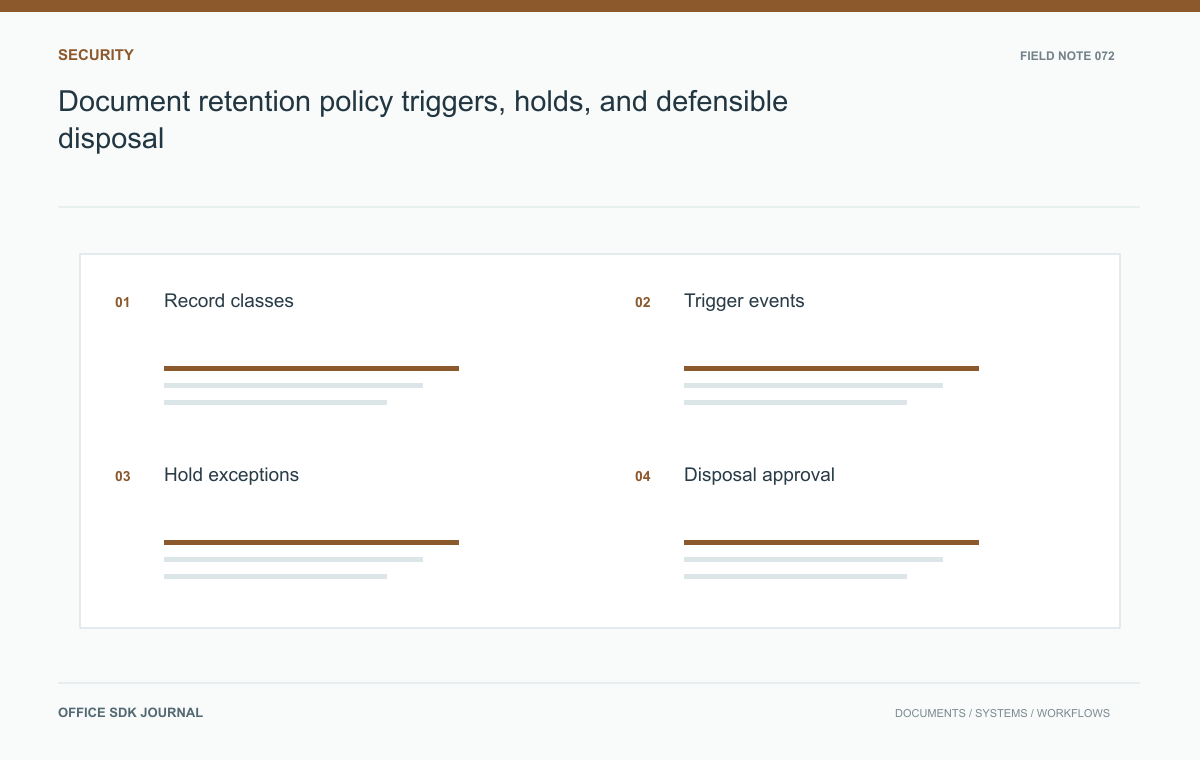Click the number 01 marker
The image size is (1200, 760).
122,302
